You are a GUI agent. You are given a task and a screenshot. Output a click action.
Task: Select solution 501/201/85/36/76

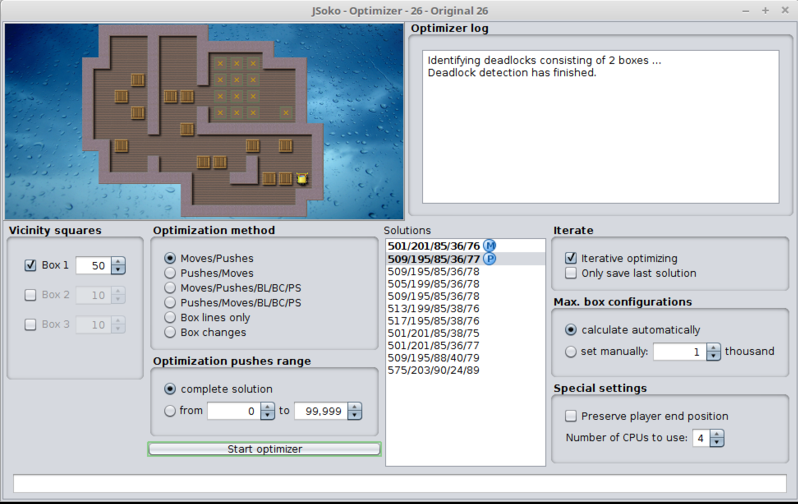click(465, 246)
